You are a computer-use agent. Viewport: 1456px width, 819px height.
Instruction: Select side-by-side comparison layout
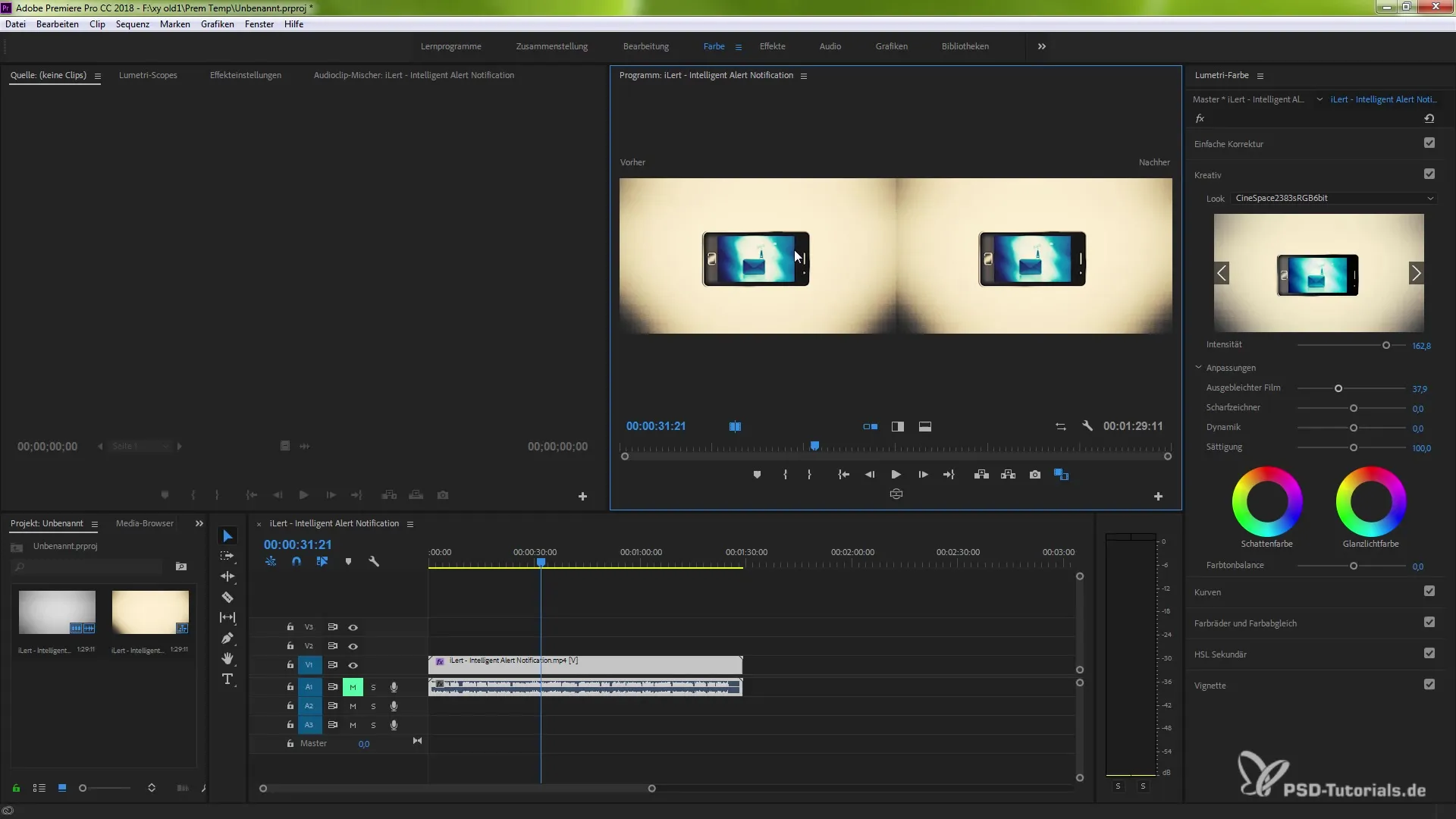pyautogui.click(x=871, y=426)
